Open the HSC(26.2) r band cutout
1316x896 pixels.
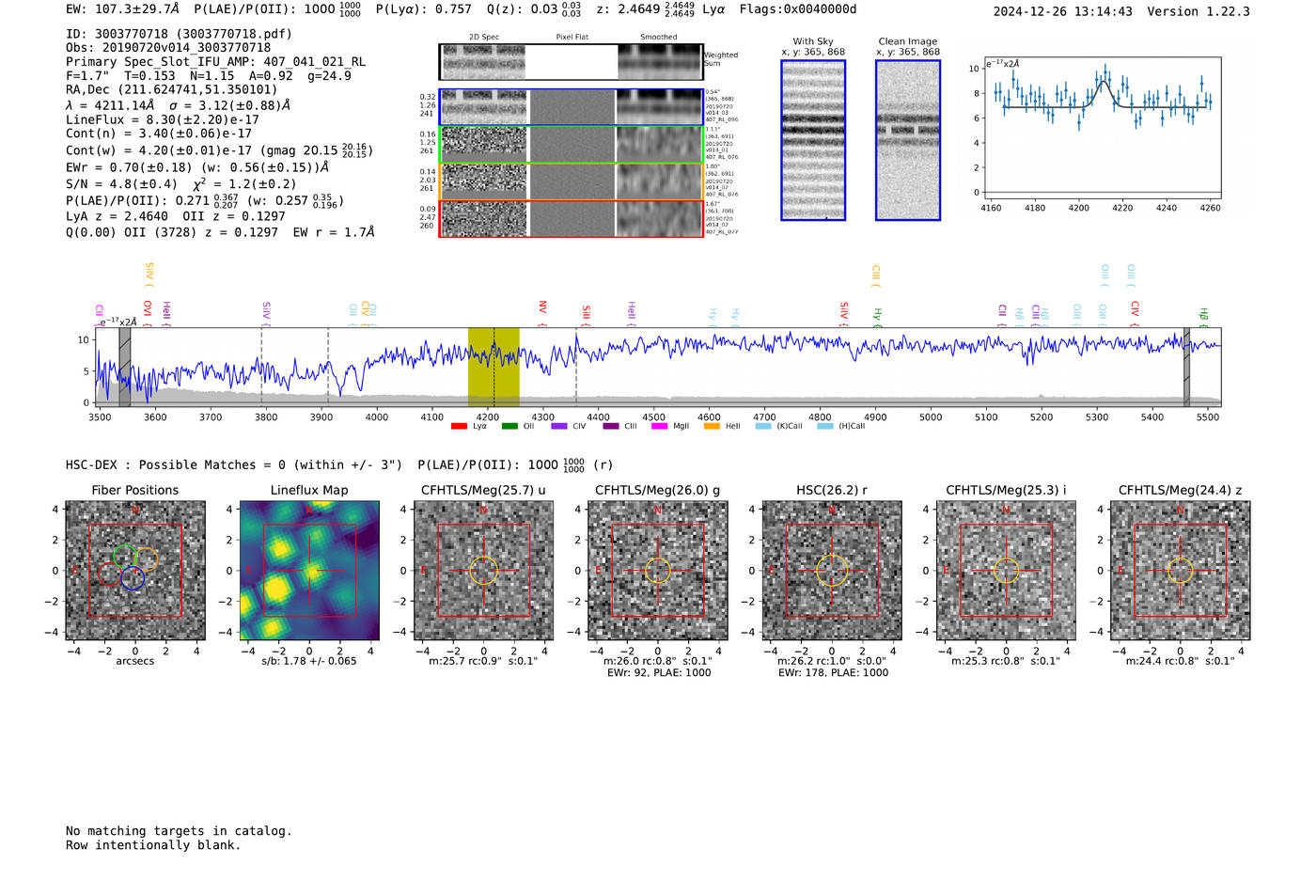click(832, 570)
